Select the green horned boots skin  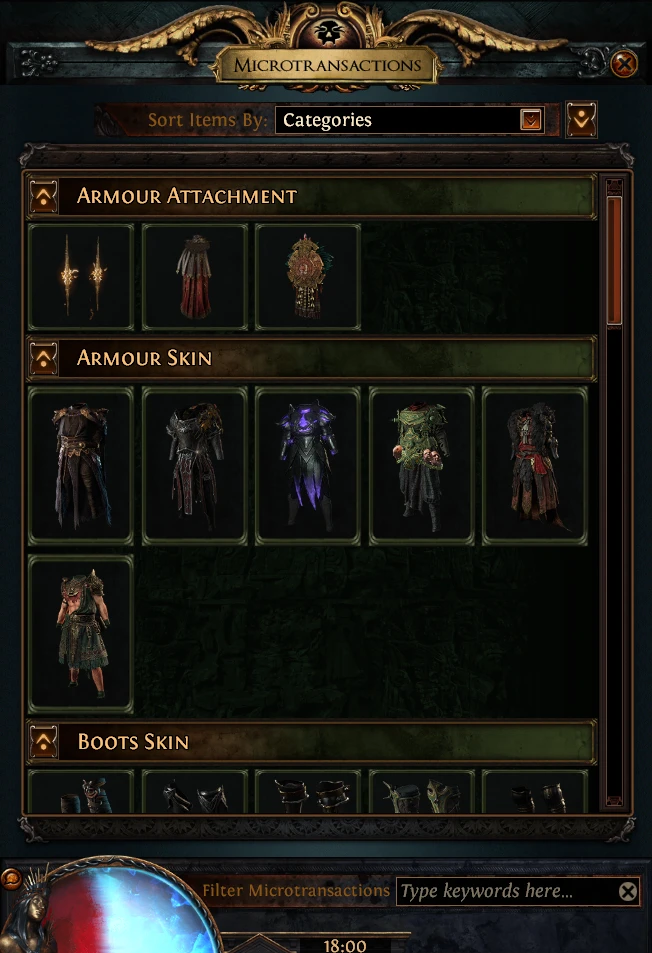(422, 791)
